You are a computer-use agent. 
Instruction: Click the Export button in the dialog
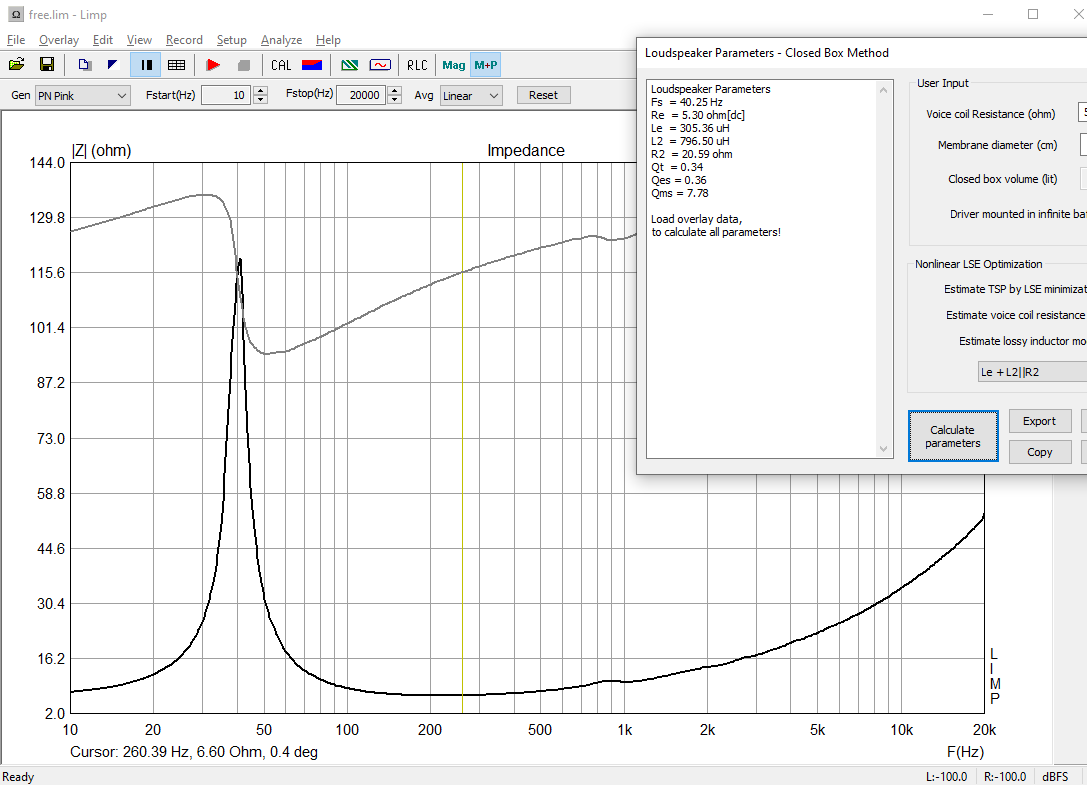pos(1039,421)
